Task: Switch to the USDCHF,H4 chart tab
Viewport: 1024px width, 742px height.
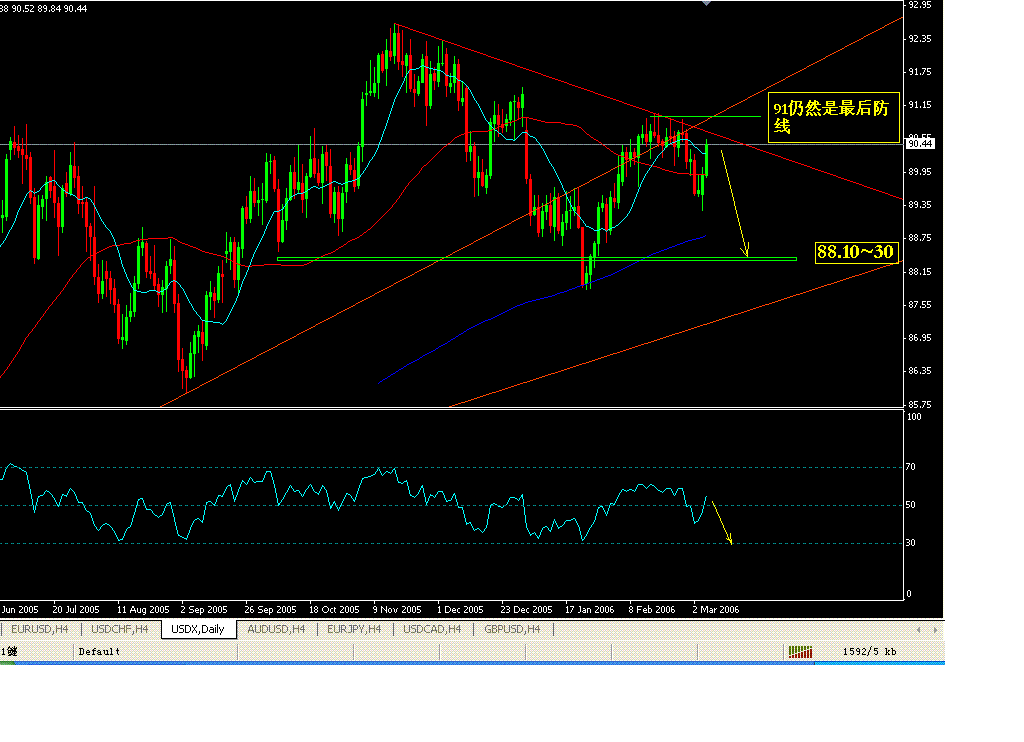Action: [120, 629]
